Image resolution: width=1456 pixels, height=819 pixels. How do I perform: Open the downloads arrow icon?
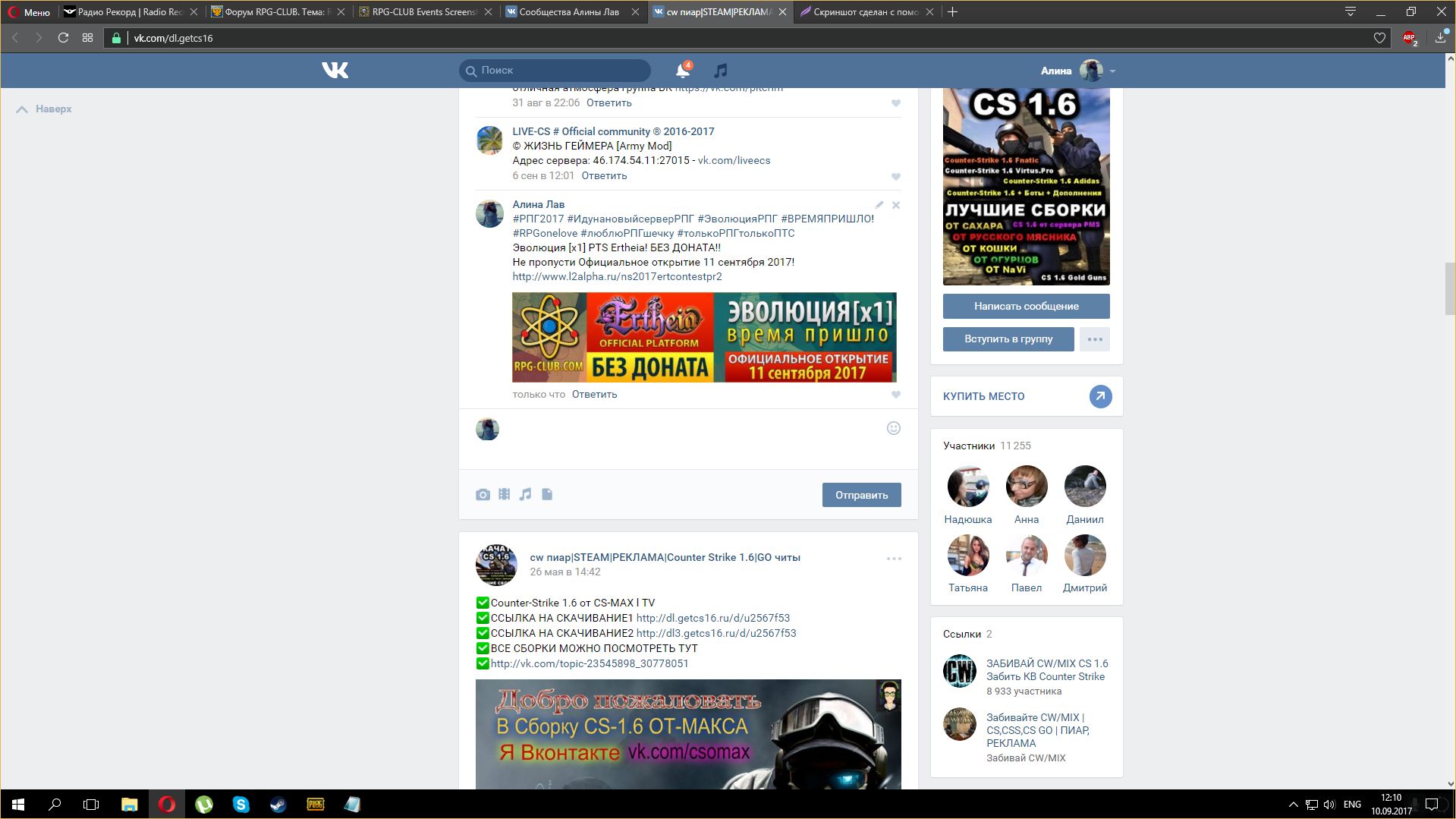[x=1441, y=37]
